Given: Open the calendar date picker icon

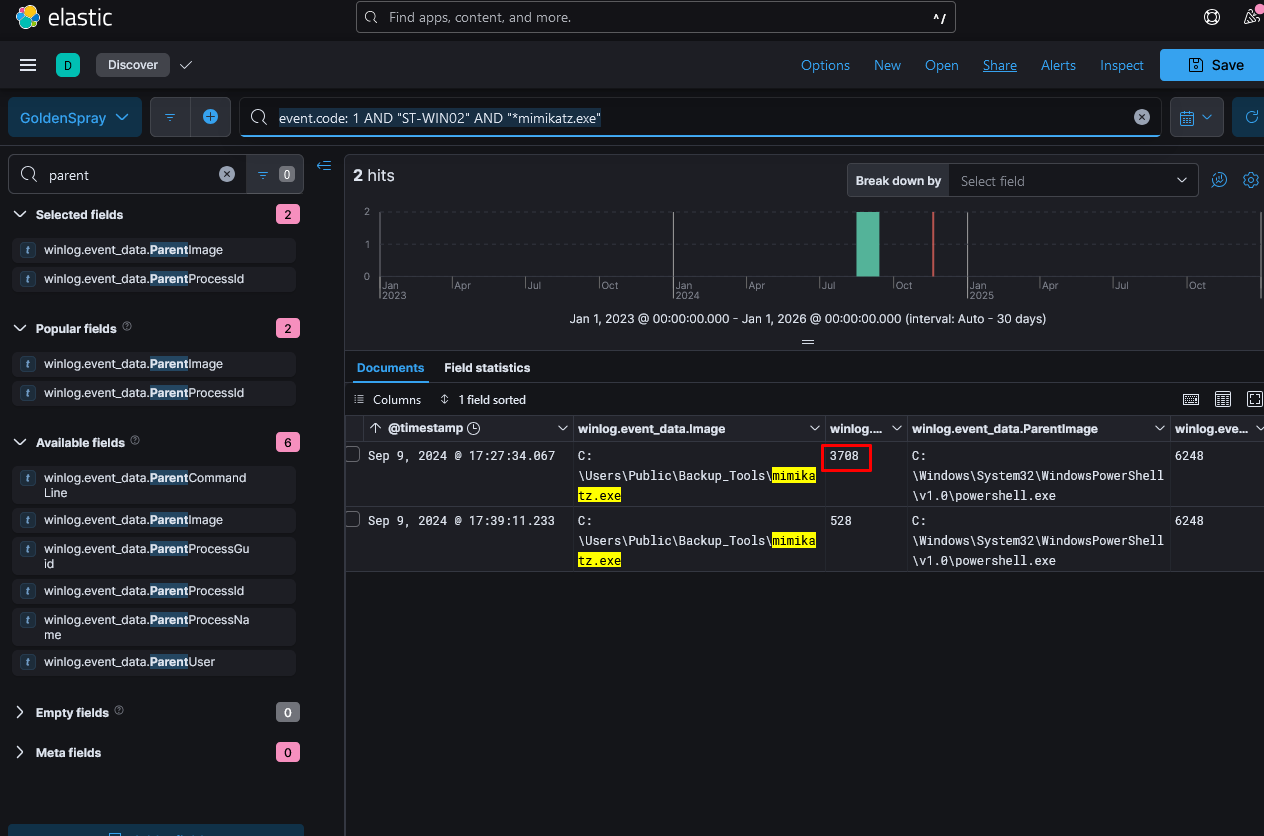Looking at the screenshot, I should coord(1197,117).
